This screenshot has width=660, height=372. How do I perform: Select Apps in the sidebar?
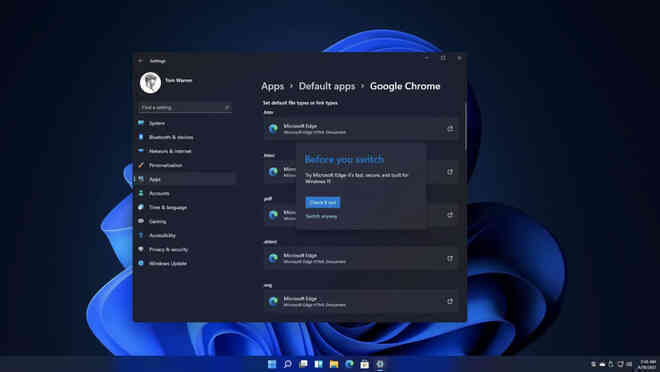pos(184,179)
